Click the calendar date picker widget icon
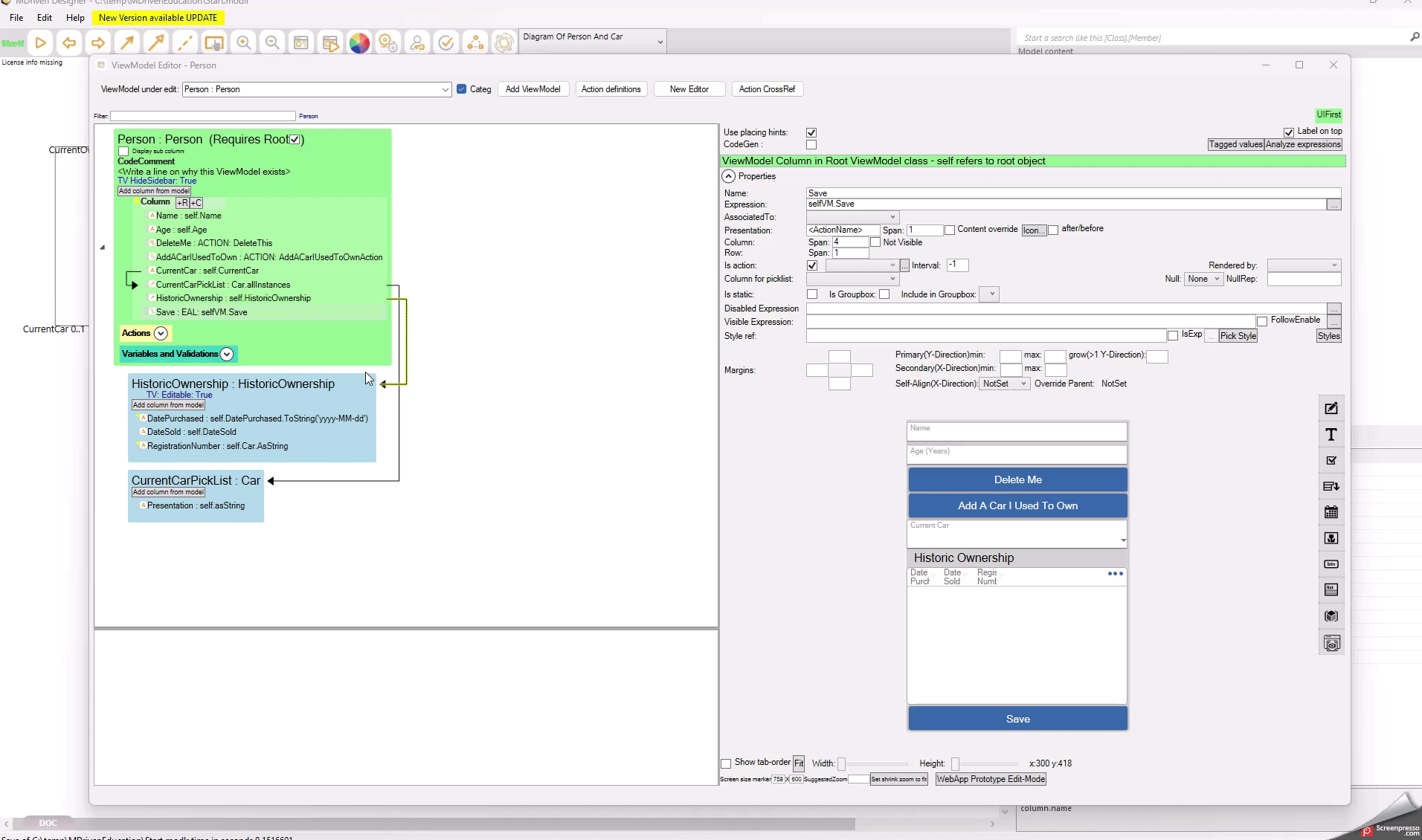Image resolution: width=1422 pixels, height=840 pixels. pos(1331,512)
